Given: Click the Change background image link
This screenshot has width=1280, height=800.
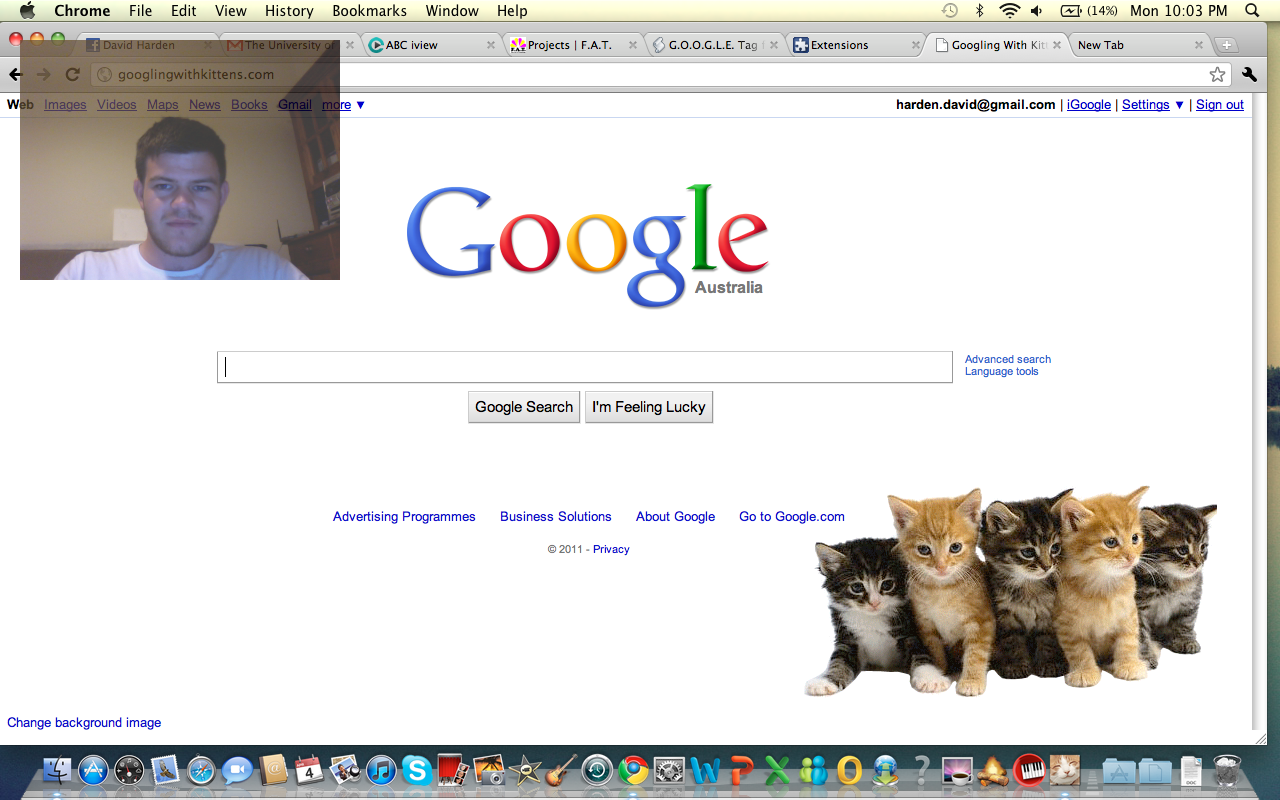Looking at the screenshot, I should [84, 722].
